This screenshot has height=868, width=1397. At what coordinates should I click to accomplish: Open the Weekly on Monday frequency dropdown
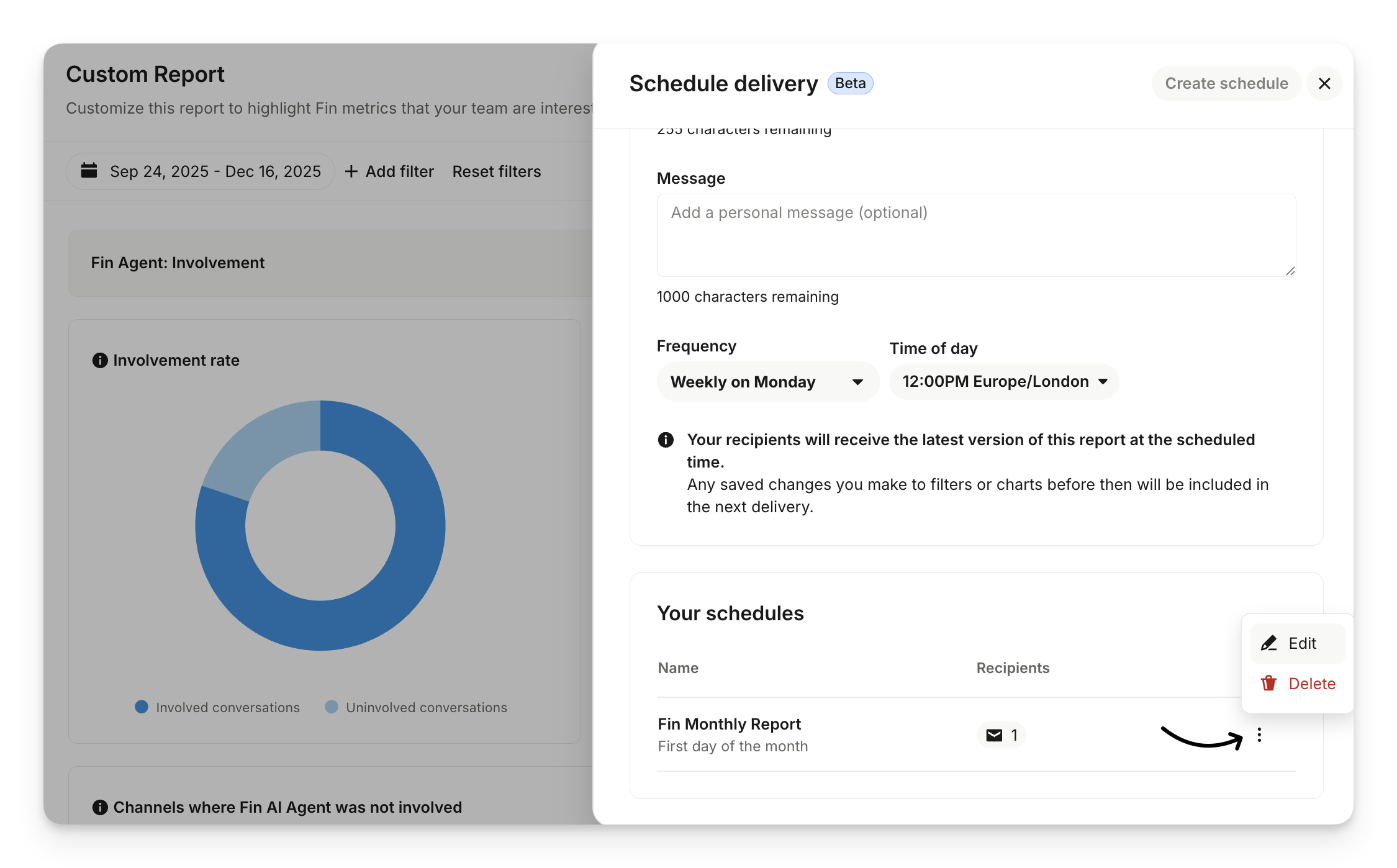point(767,382)
